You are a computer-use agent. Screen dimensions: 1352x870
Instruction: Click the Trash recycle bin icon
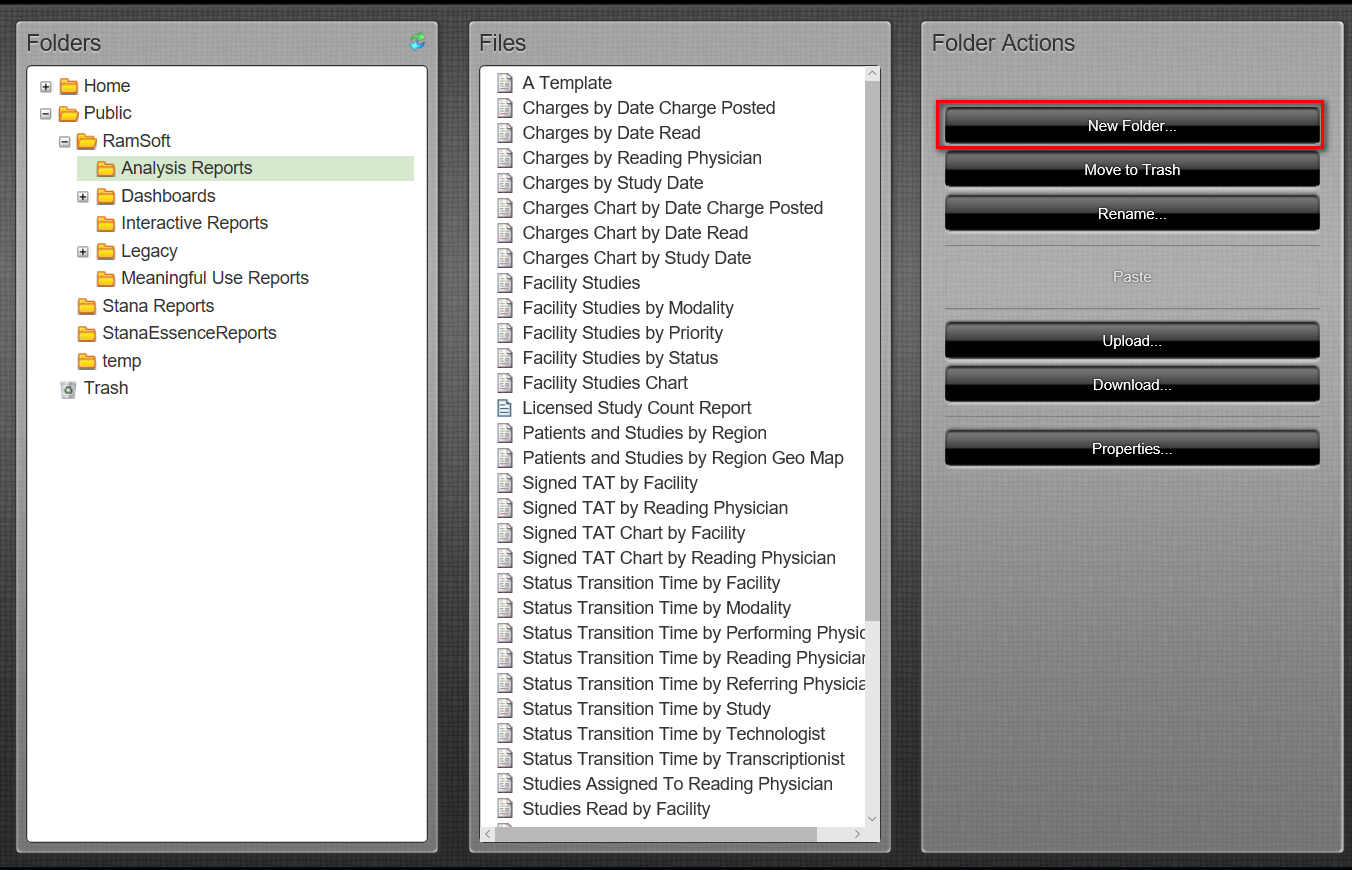click(x=68, y=389)
